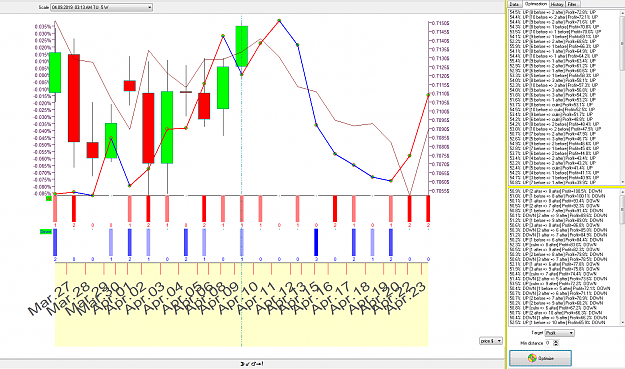Click the down arrow of the lower results list scrollbar

coord(622,322)
